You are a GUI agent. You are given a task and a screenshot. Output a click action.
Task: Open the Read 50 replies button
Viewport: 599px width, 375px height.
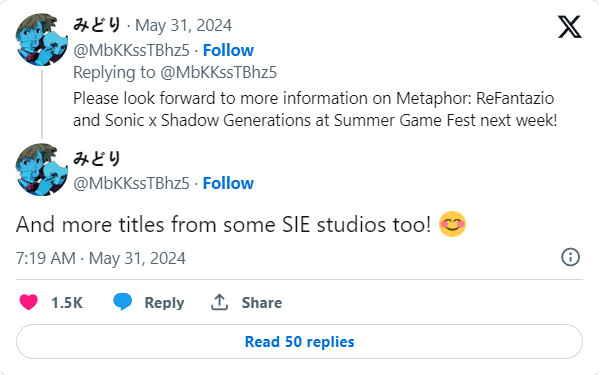[x=299, y=341]
